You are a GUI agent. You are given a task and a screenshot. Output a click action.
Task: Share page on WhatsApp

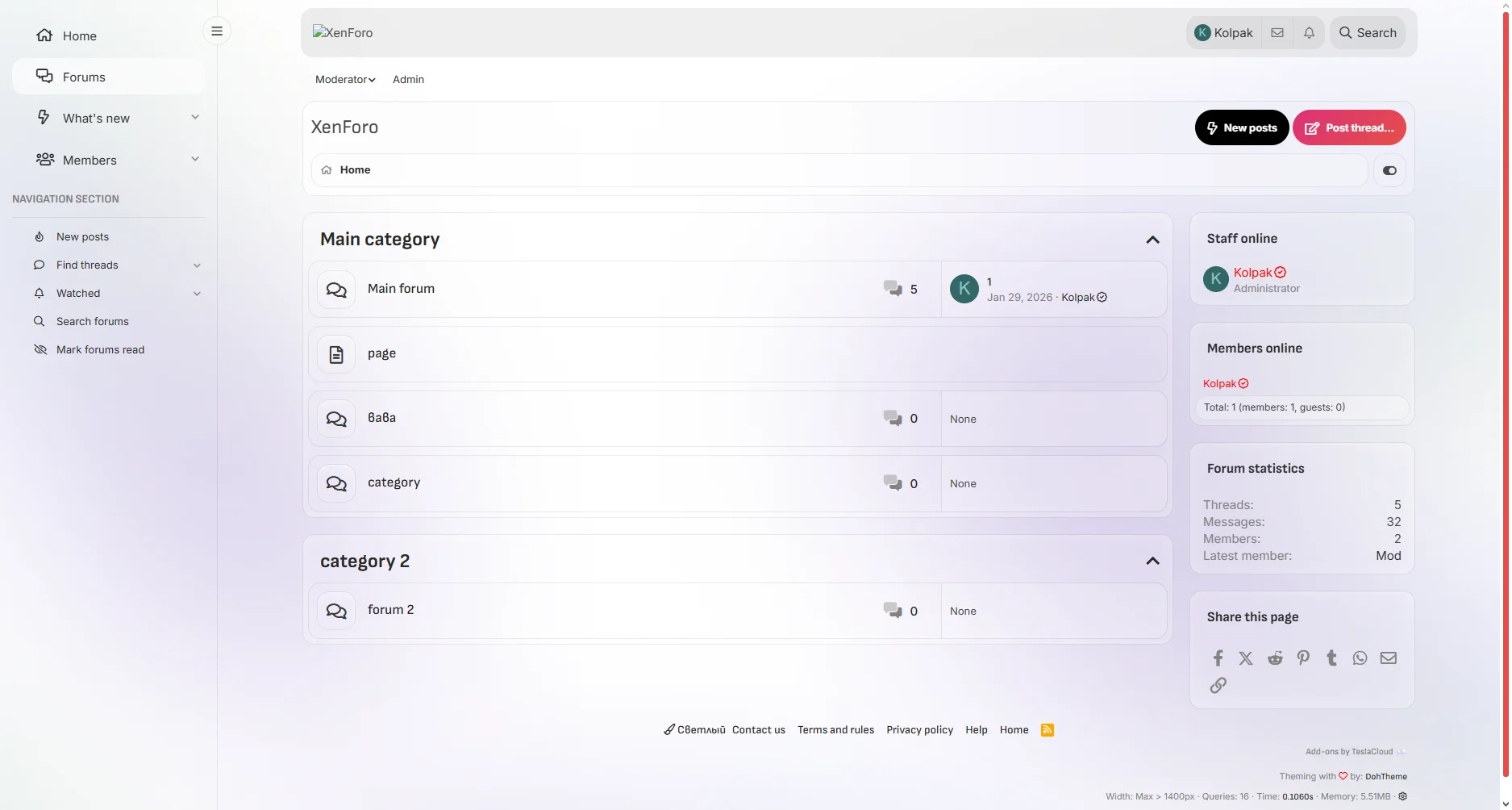coord(1360,658)
